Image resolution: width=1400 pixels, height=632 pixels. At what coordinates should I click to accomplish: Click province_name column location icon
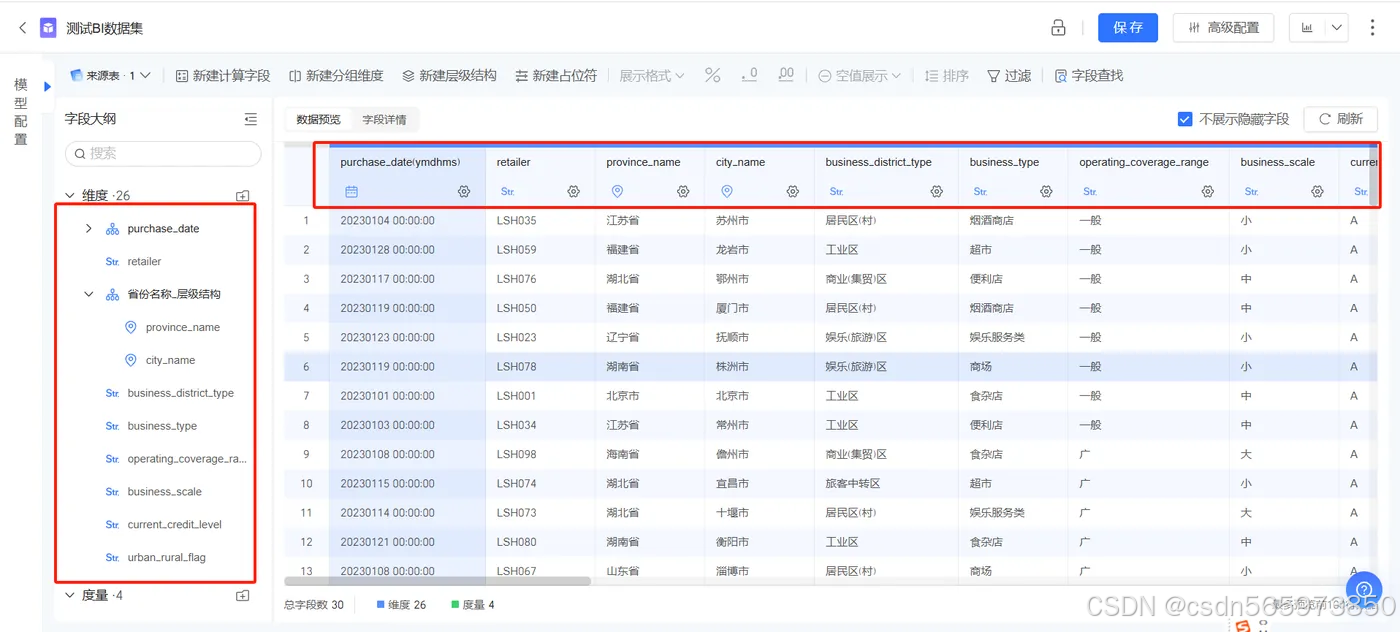[x=617, y=191]
